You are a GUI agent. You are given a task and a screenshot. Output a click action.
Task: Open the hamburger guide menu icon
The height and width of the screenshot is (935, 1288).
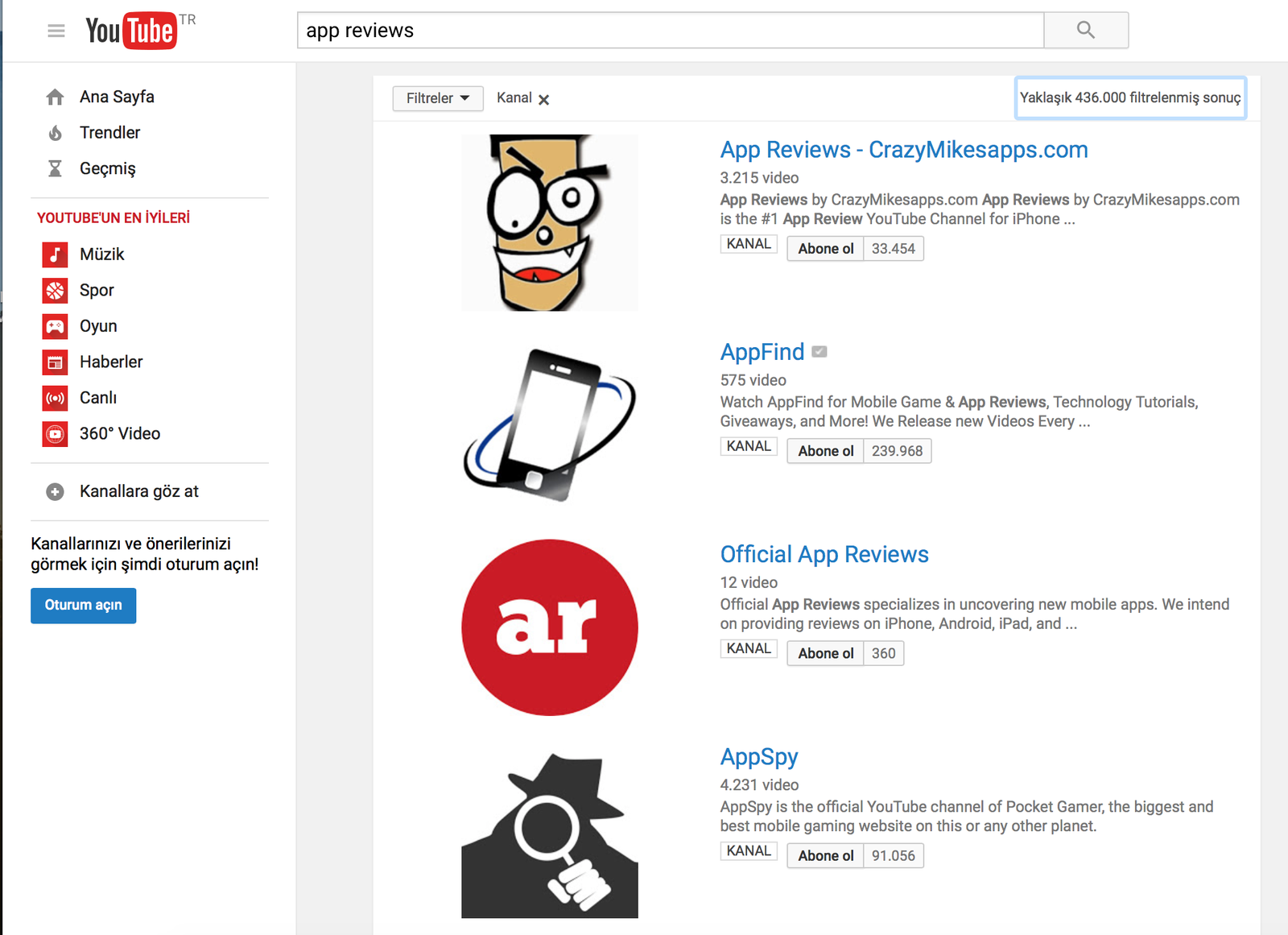56,31
